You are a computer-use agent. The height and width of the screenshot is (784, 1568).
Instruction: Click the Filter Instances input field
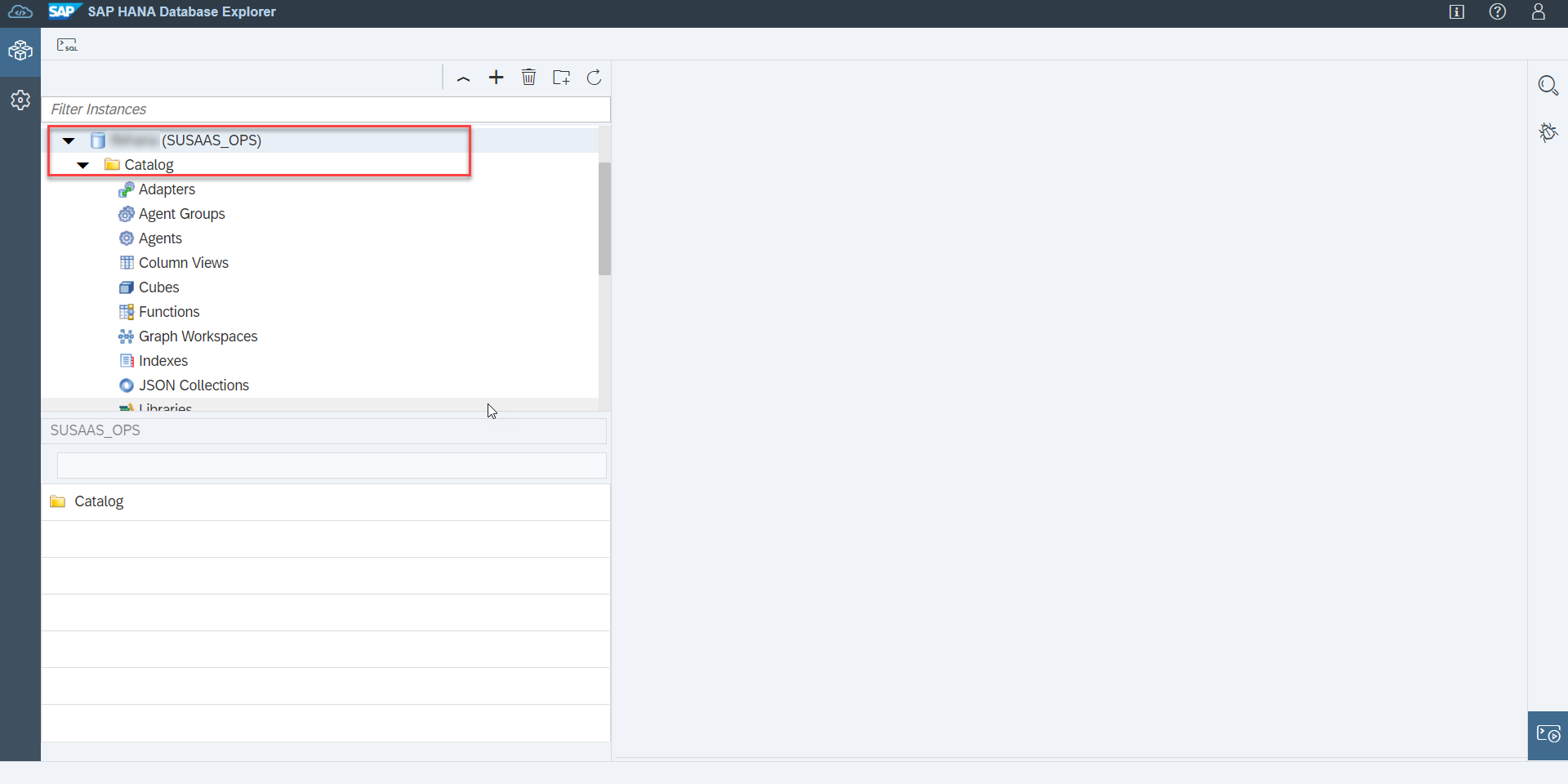(x=326, y=109)
